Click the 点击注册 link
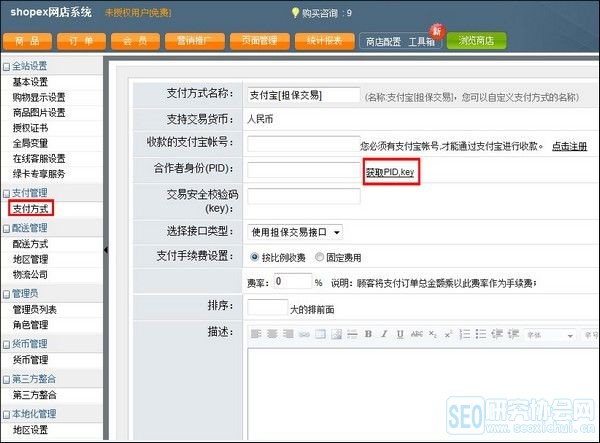 click(569, 146)
